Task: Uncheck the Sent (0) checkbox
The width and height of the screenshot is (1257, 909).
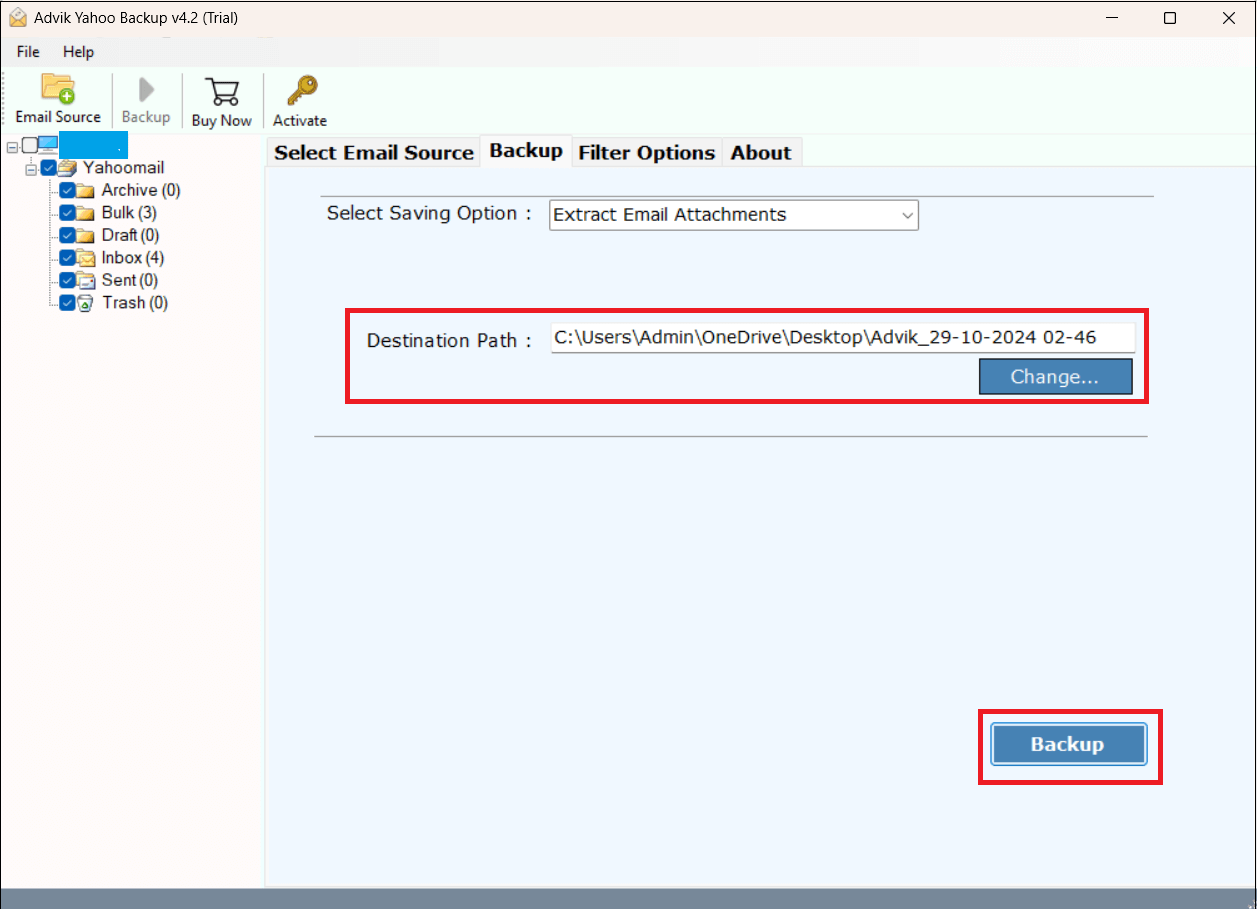Action: click(x=67, y=280)
